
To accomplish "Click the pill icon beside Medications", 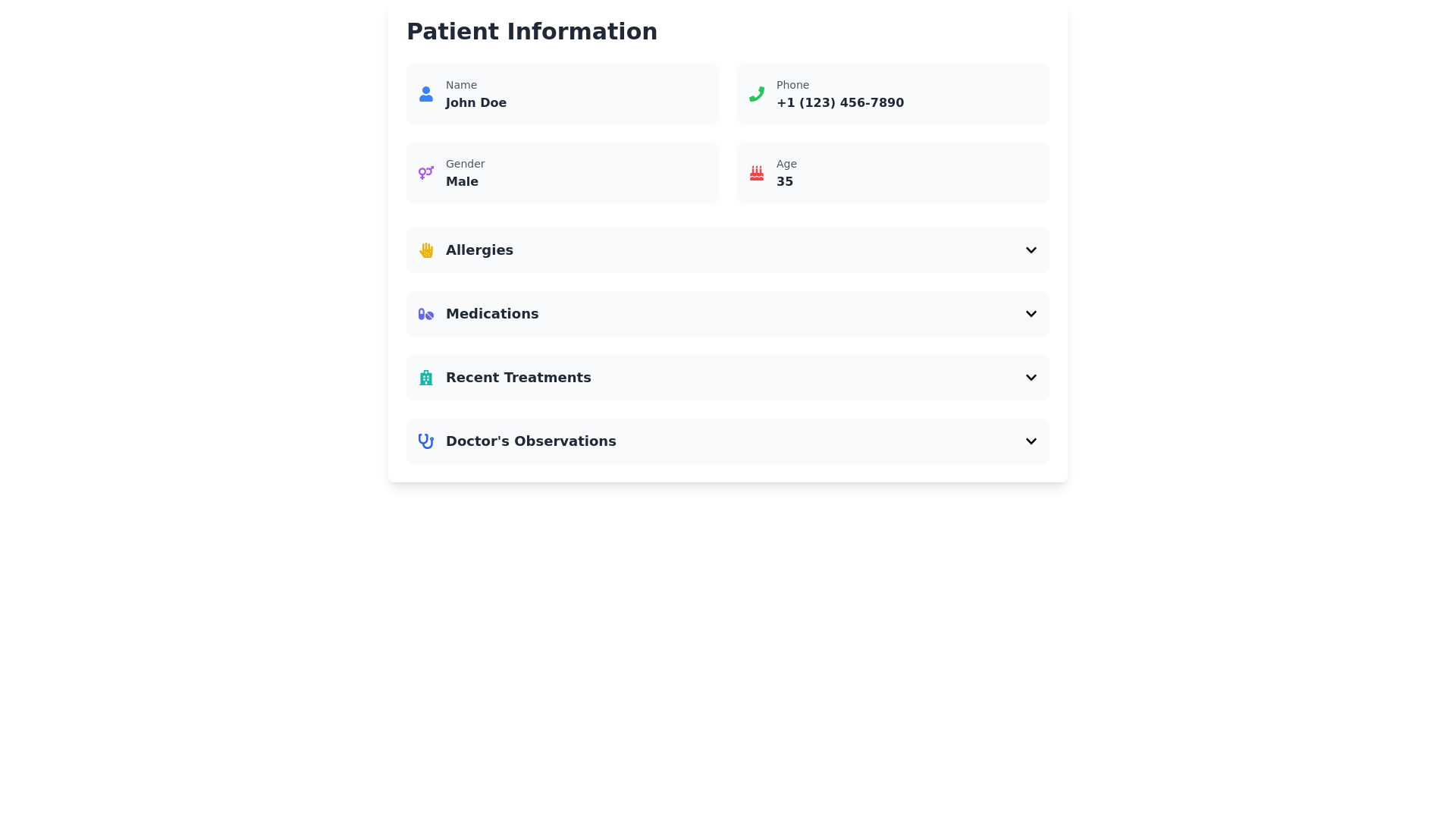I will pos(426,313).
